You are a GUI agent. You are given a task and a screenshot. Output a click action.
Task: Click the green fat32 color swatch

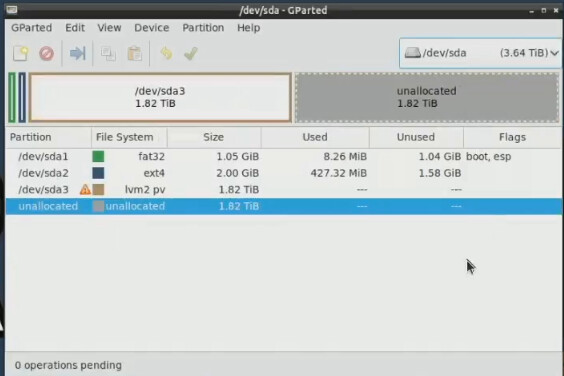[98, 157]
